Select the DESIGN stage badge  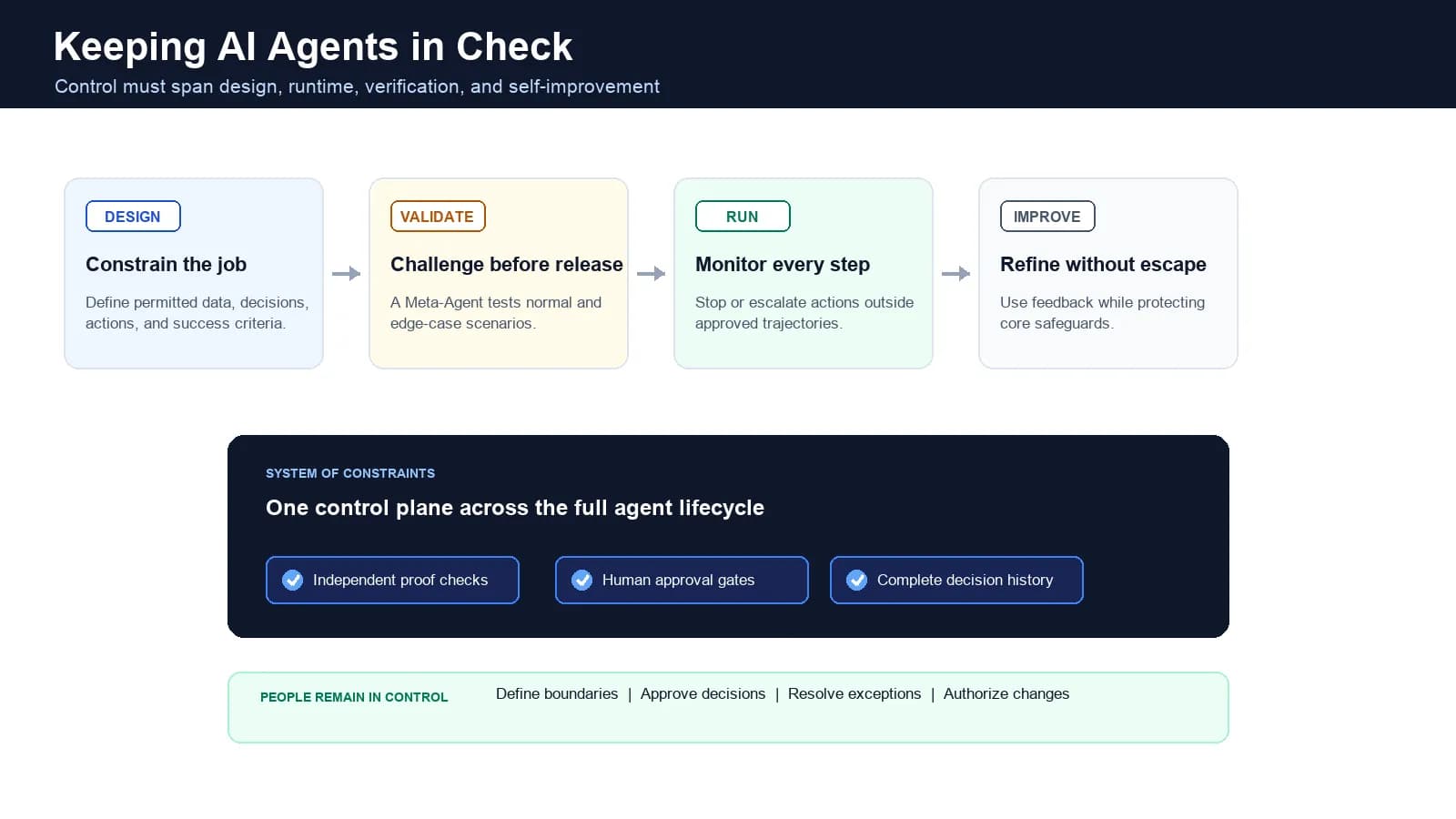tap(133, 217)
